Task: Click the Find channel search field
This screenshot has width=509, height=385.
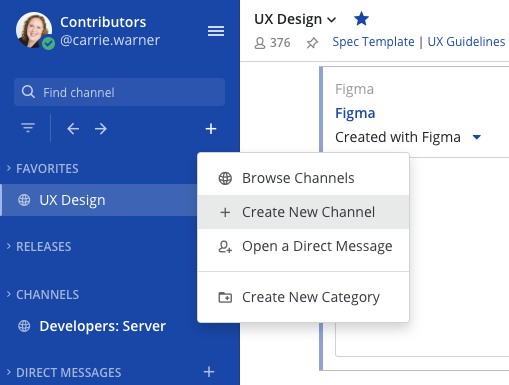Action: [119, 92]
